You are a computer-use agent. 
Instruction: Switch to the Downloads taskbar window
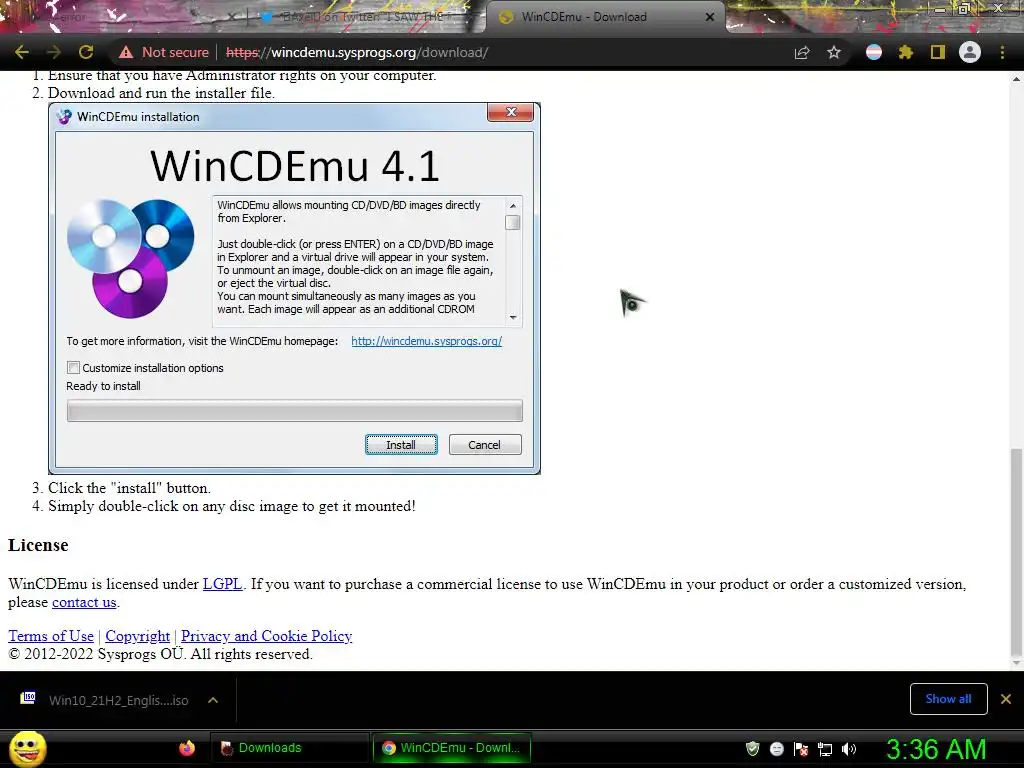pyautogui.click(x=289, y=748)
